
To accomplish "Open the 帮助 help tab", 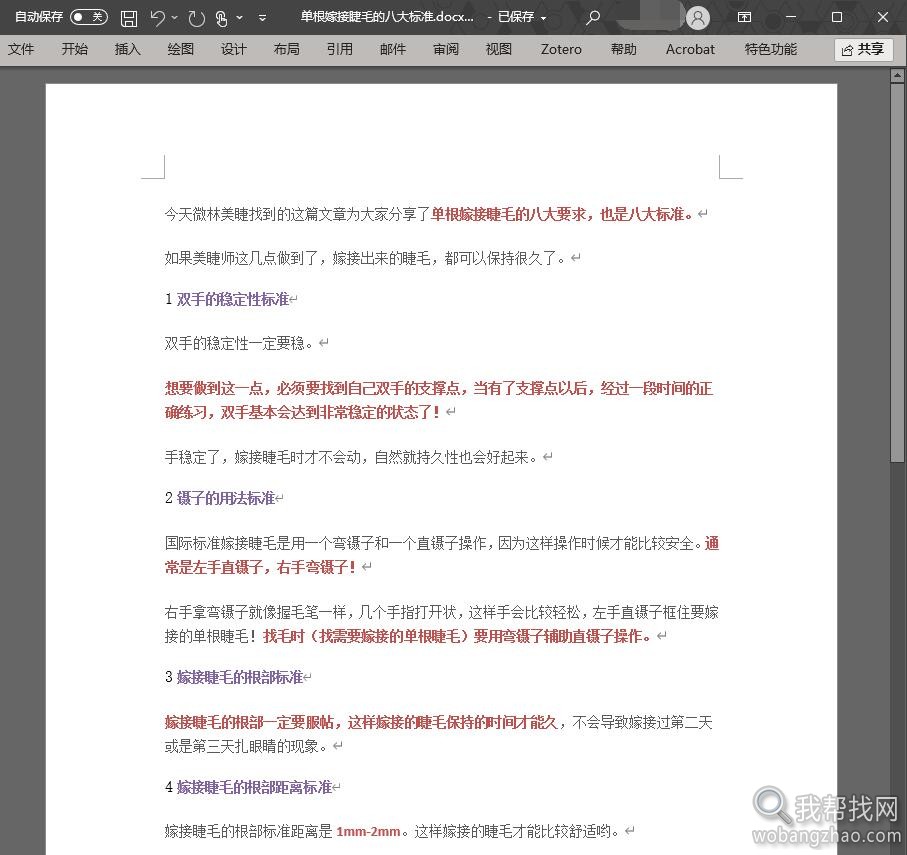I will pos(624,49).
